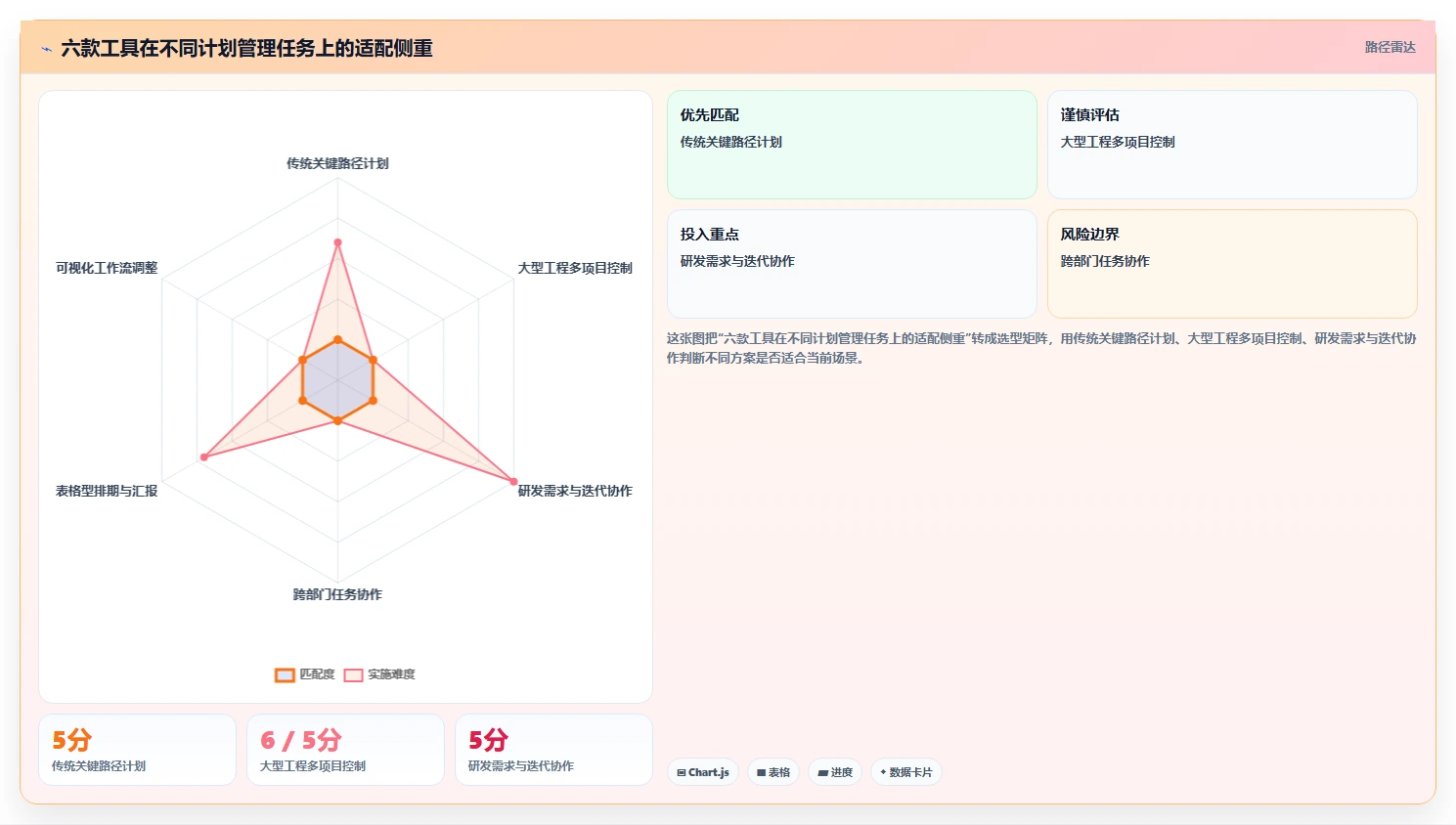The width and height of the screenshot is (1456, 825).
Task: Click the 可视化工作流调整 radar axis label
Action: coord(107,268)
